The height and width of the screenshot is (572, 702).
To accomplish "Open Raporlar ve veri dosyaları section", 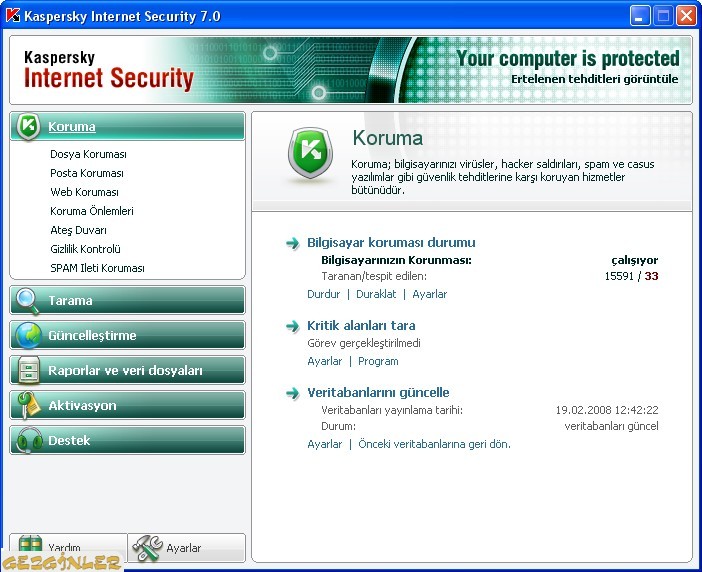I will (x=127, y=370).
